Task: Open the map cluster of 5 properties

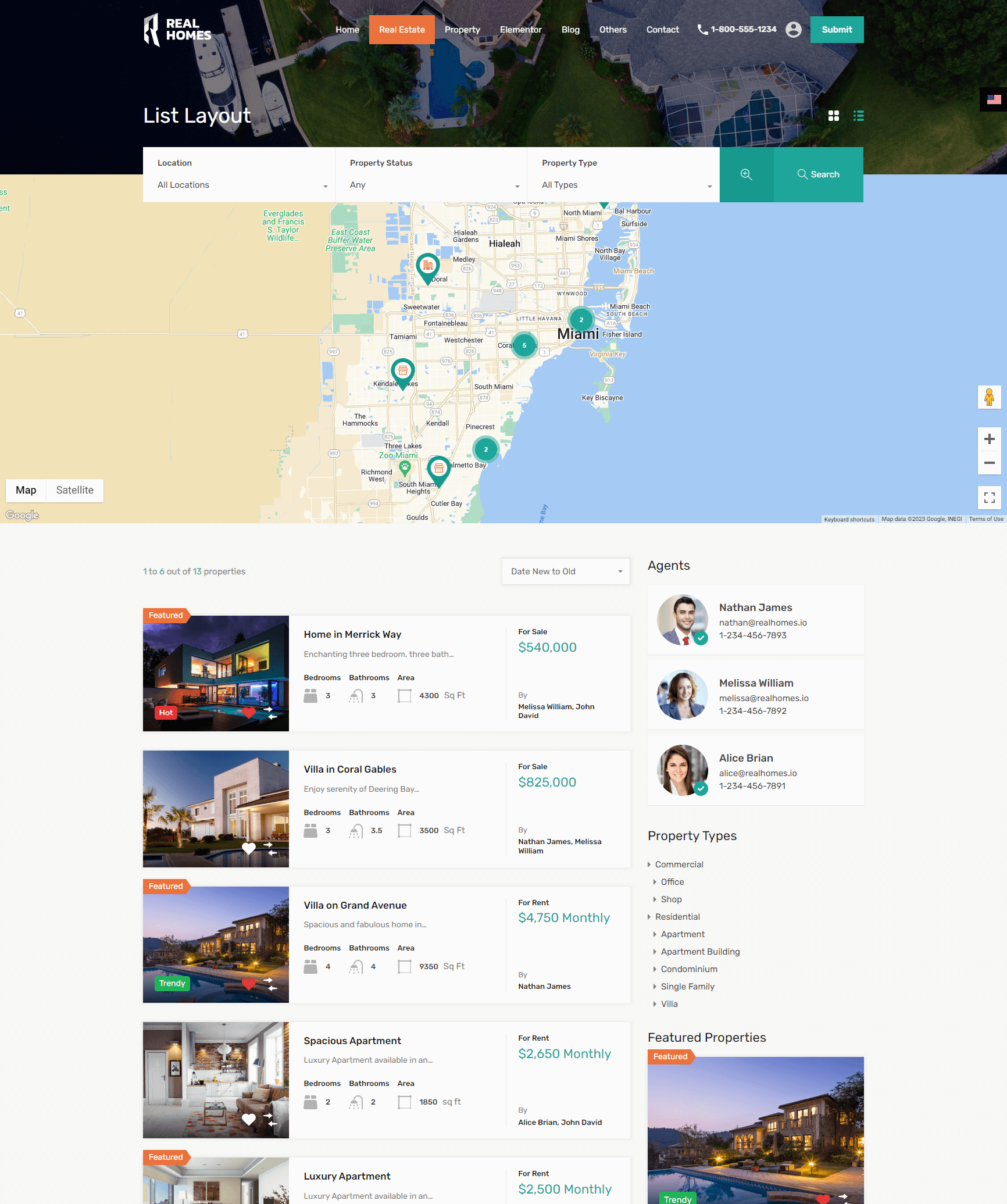Action: (x=524, y=345)
